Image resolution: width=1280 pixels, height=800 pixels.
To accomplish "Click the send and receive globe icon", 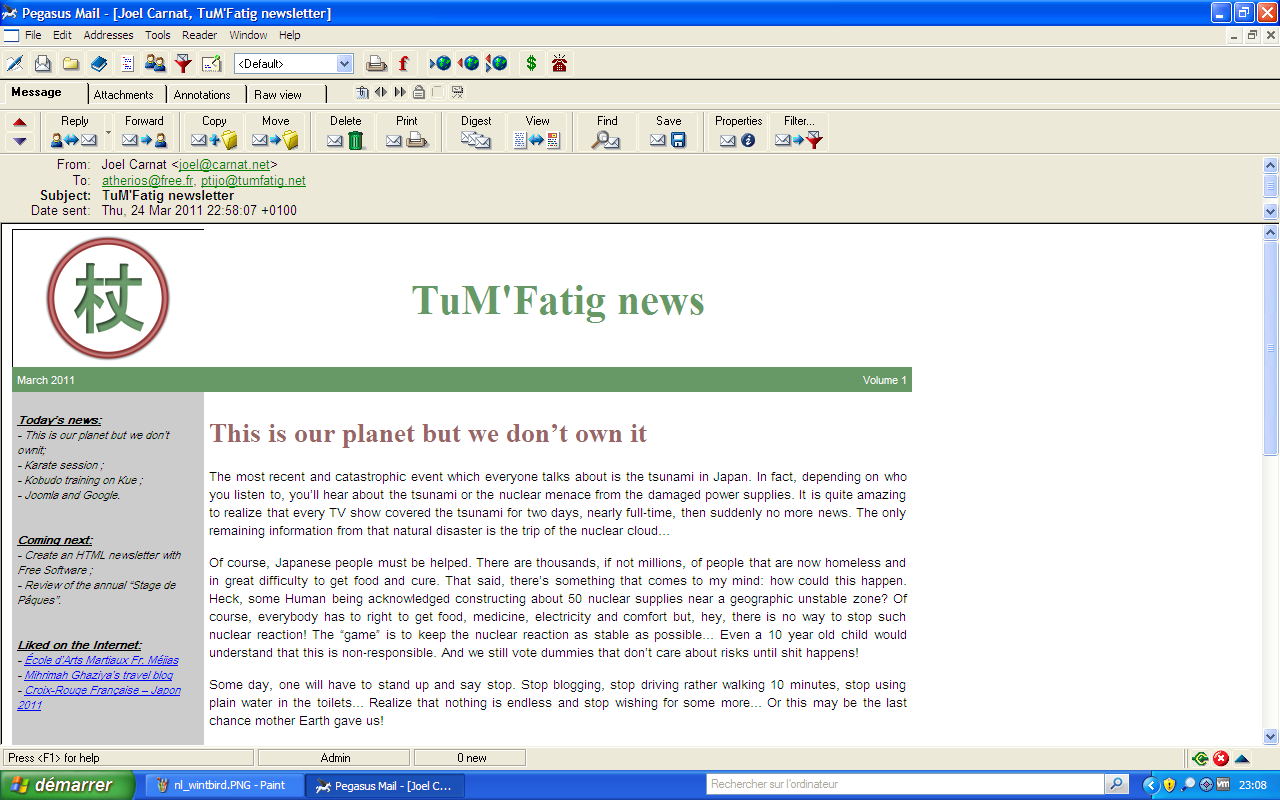I will pos(496,63).
